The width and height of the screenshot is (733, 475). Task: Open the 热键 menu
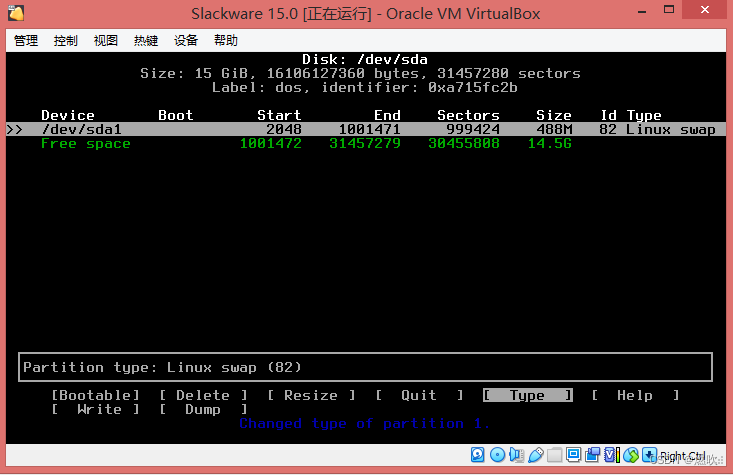pyautogui.click(x=146, y=41)
